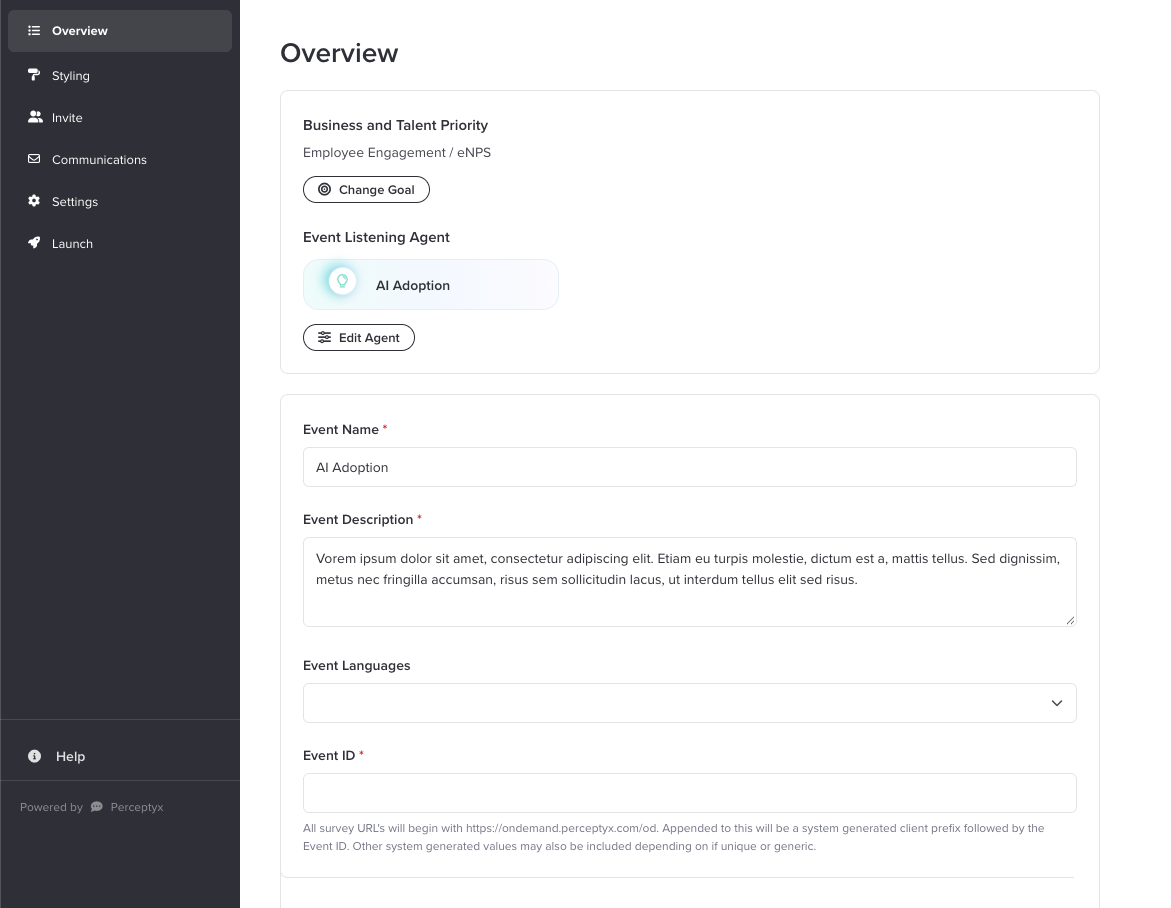Click the Overview page title
The width and height of the screenshot is (1171, 908).
[x=339, y=53]
